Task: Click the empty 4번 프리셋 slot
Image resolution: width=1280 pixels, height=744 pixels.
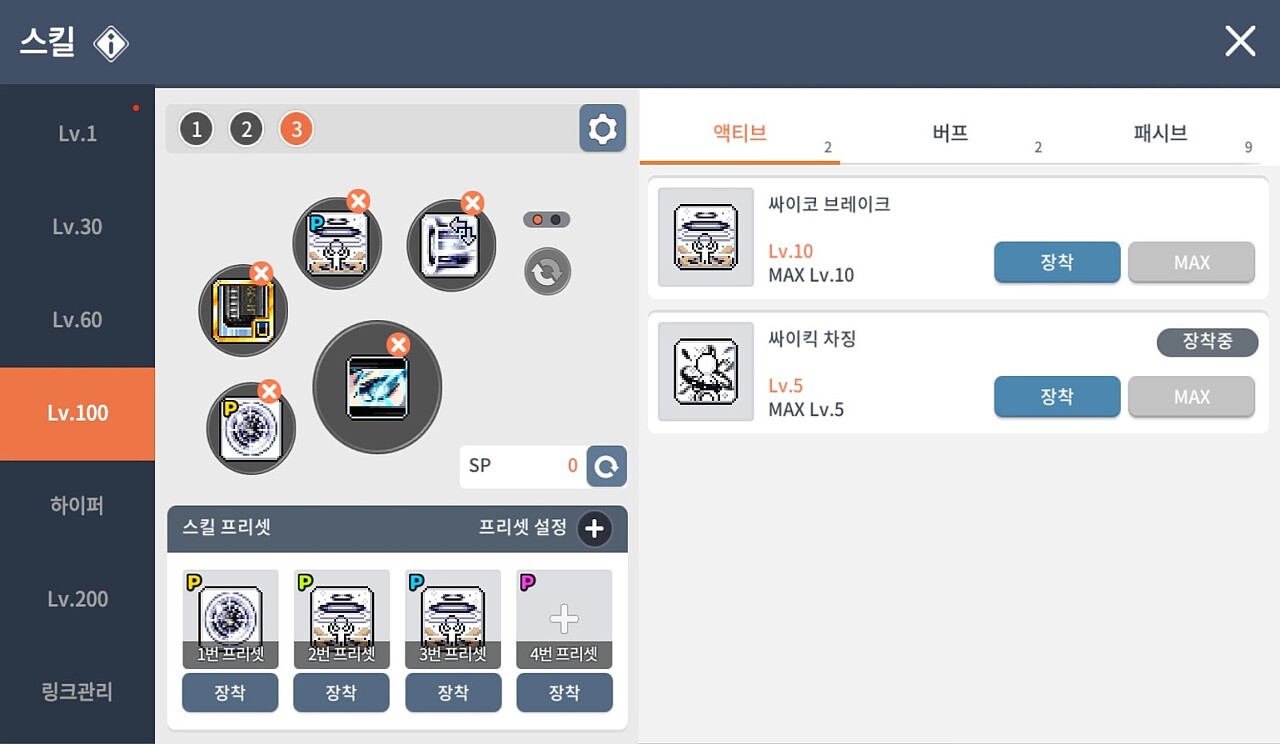Action: coord(564,619)
